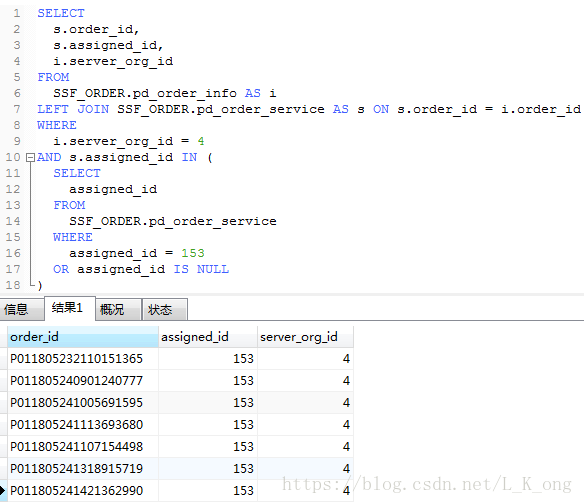The height and width of the screenshot is (504, 584).
Task: Click IS NULL on line 17
Action: [201, 270]
